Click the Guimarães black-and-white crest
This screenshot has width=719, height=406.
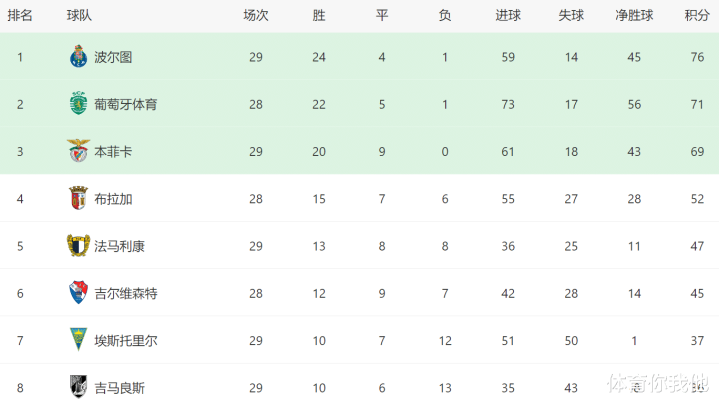tap(78, 386)
